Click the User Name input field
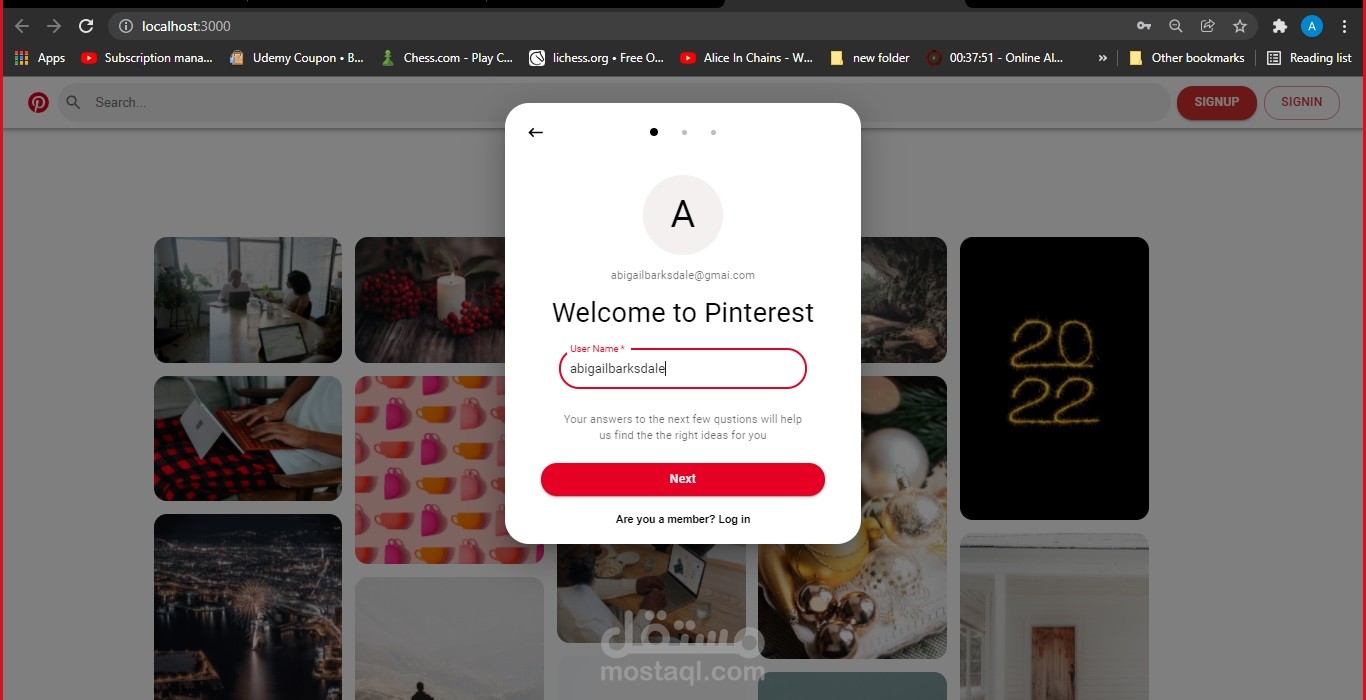 pyautogui.click(x=683, y=368)
